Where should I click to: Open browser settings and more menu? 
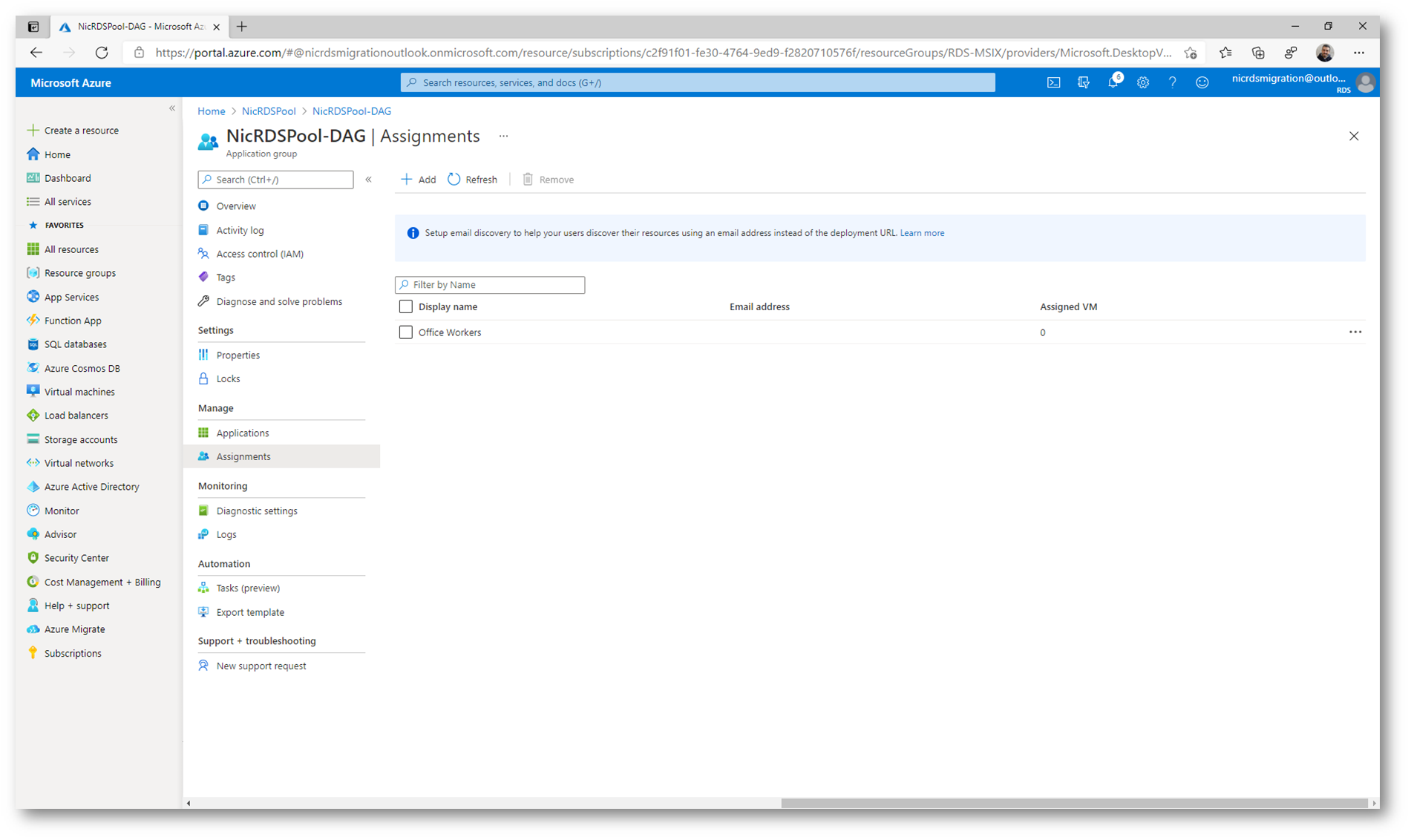tap(1359, 53)
